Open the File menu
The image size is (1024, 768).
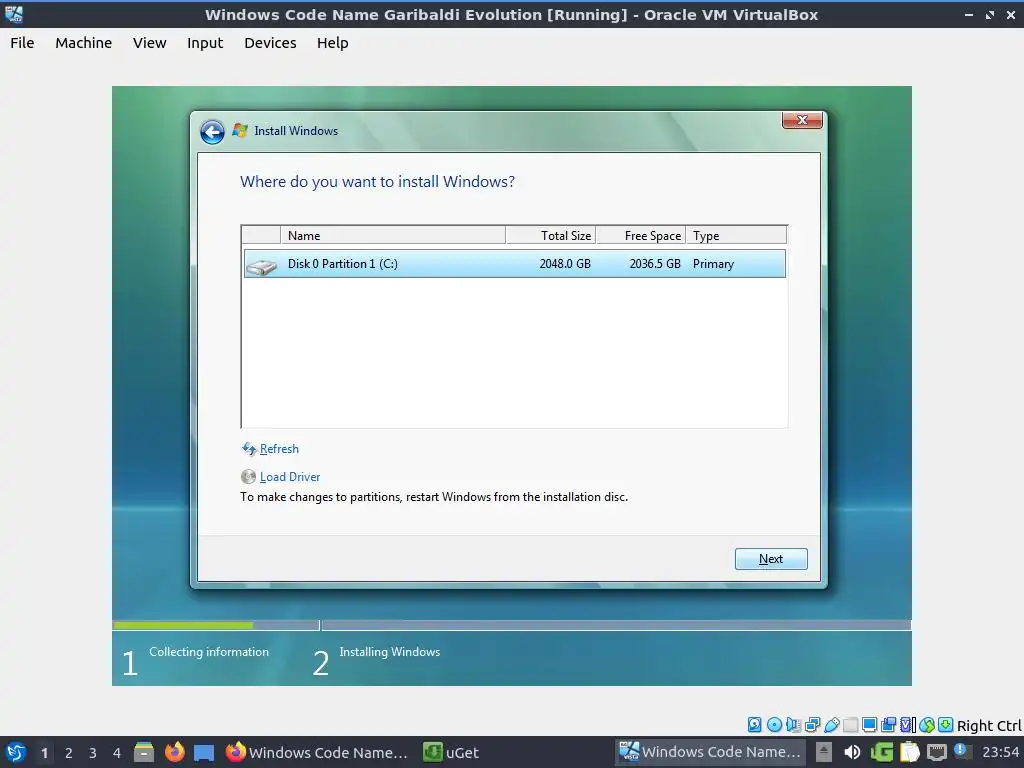(x=22, y=43)
